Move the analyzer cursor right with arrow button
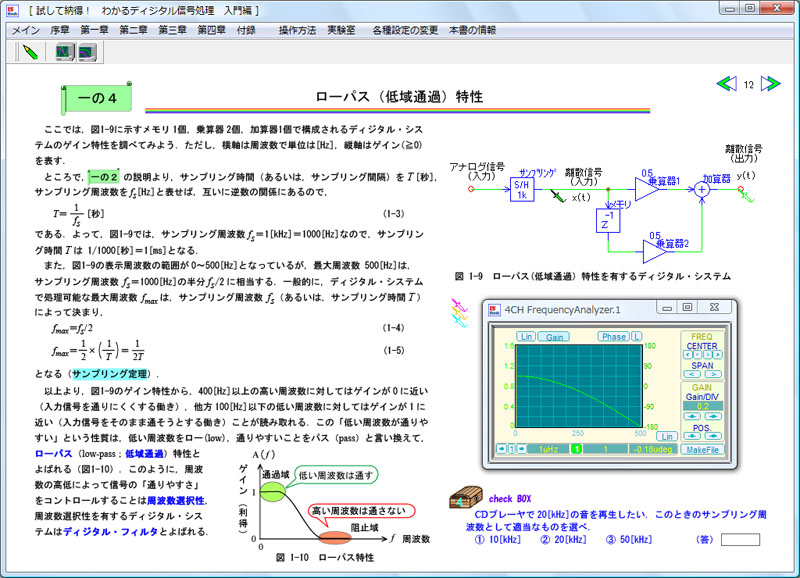Image resolution: width=800 pixels, height=578 pixels. (522, 449)
